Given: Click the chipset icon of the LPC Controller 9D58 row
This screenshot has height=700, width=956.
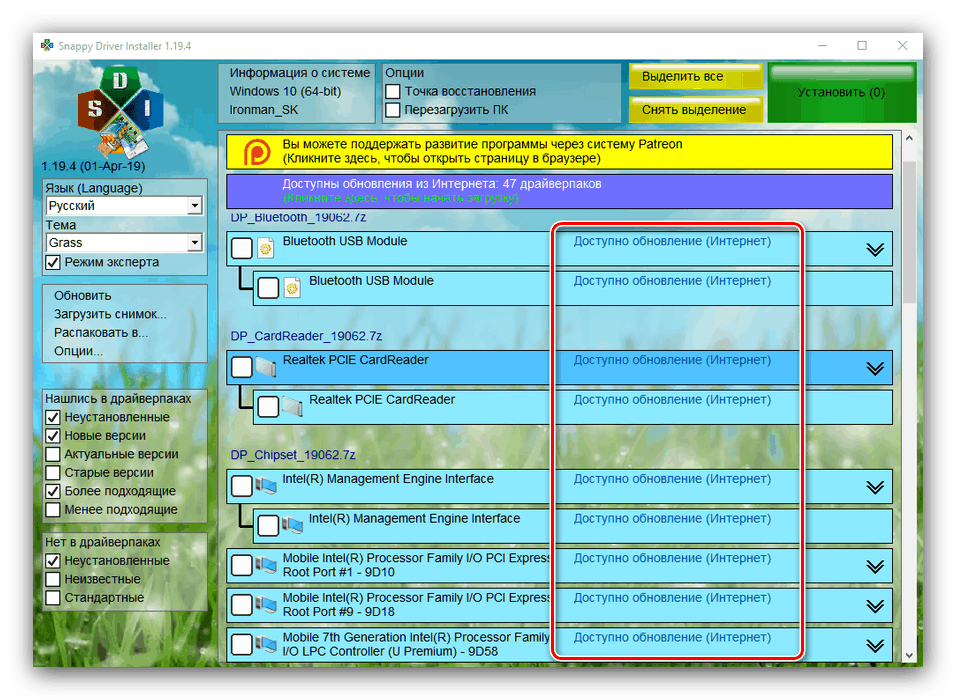Looking at the screenshot, I should (266, 645).
